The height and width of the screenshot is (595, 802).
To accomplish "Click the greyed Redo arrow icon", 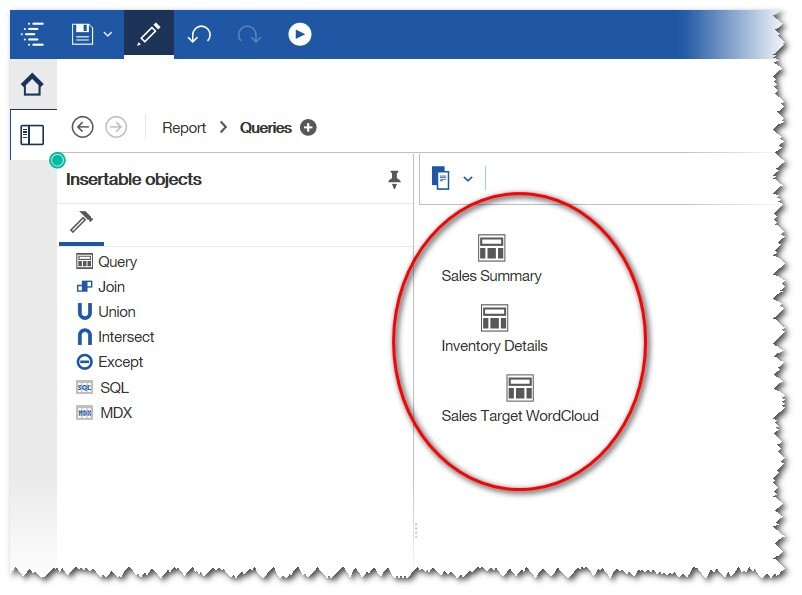I will 249,35.
